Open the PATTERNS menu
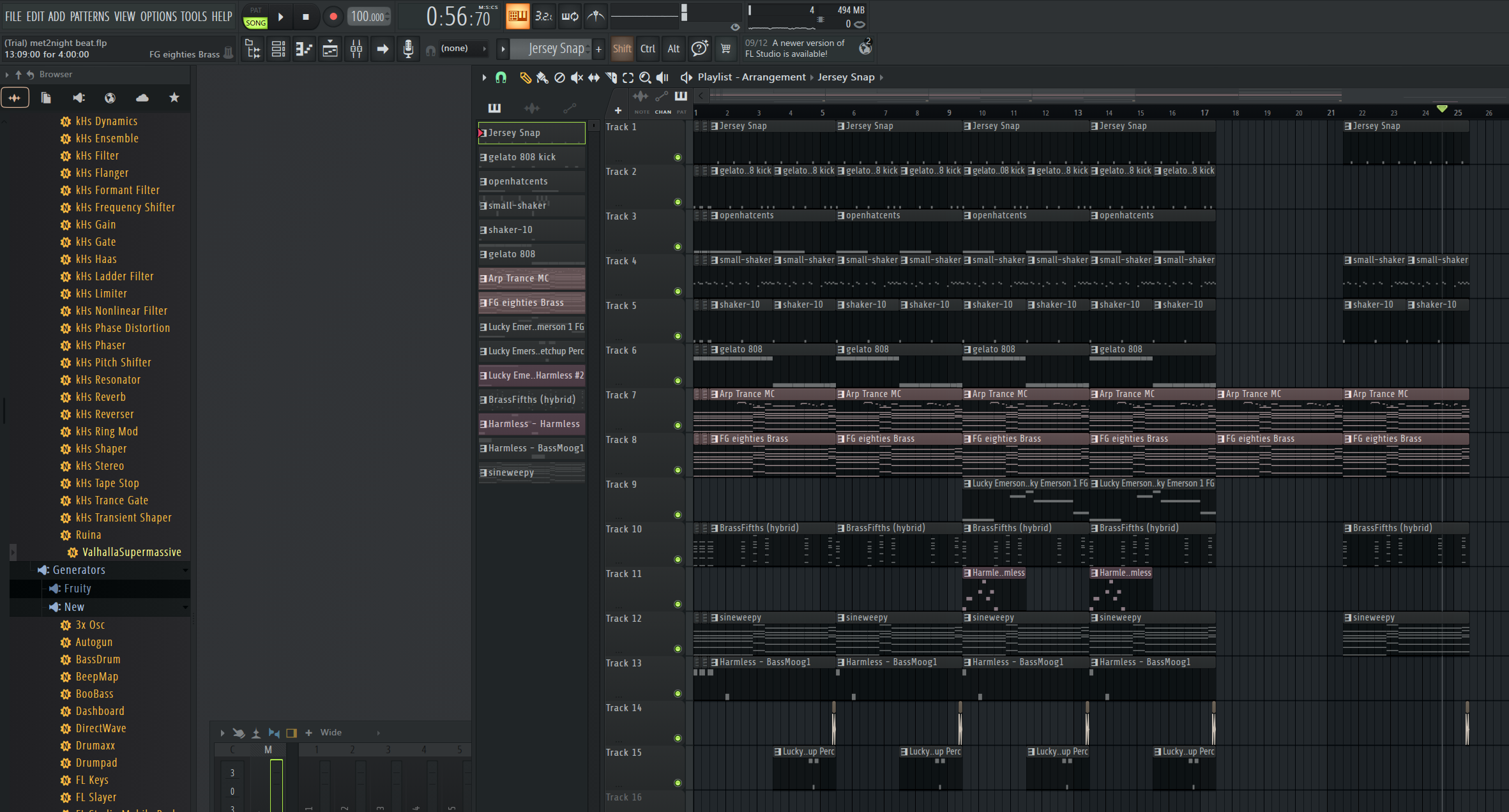Screen dimensions: 1509x812 pyautogui.click(x=89, y=17)
